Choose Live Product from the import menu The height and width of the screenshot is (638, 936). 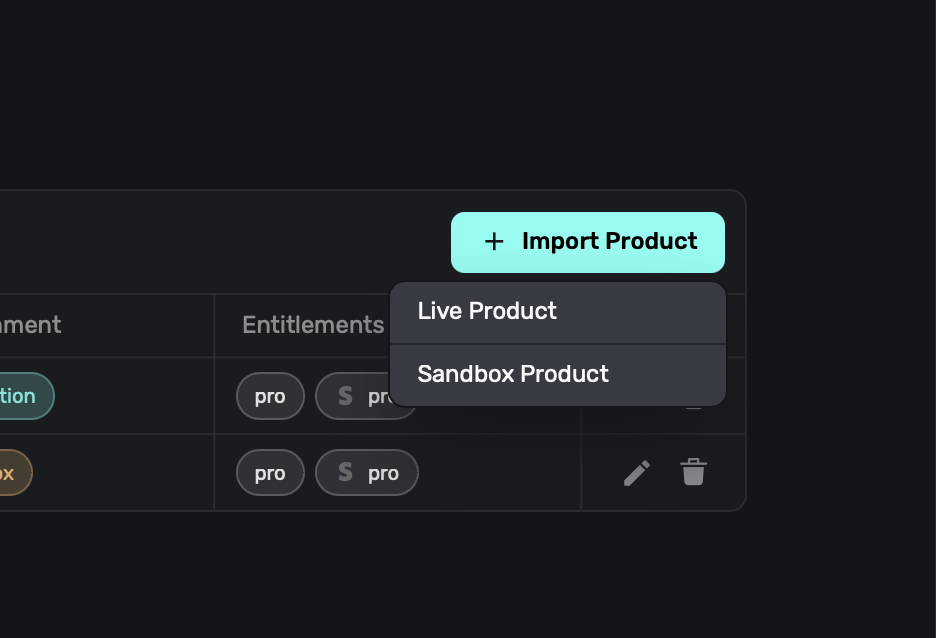pos(557,312)
